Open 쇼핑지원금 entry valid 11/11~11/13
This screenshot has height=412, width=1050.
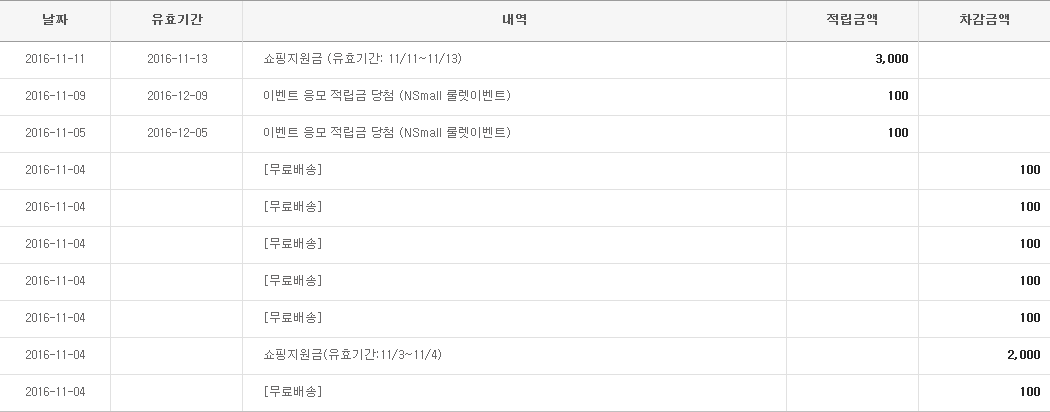click(x=362, y=59)
